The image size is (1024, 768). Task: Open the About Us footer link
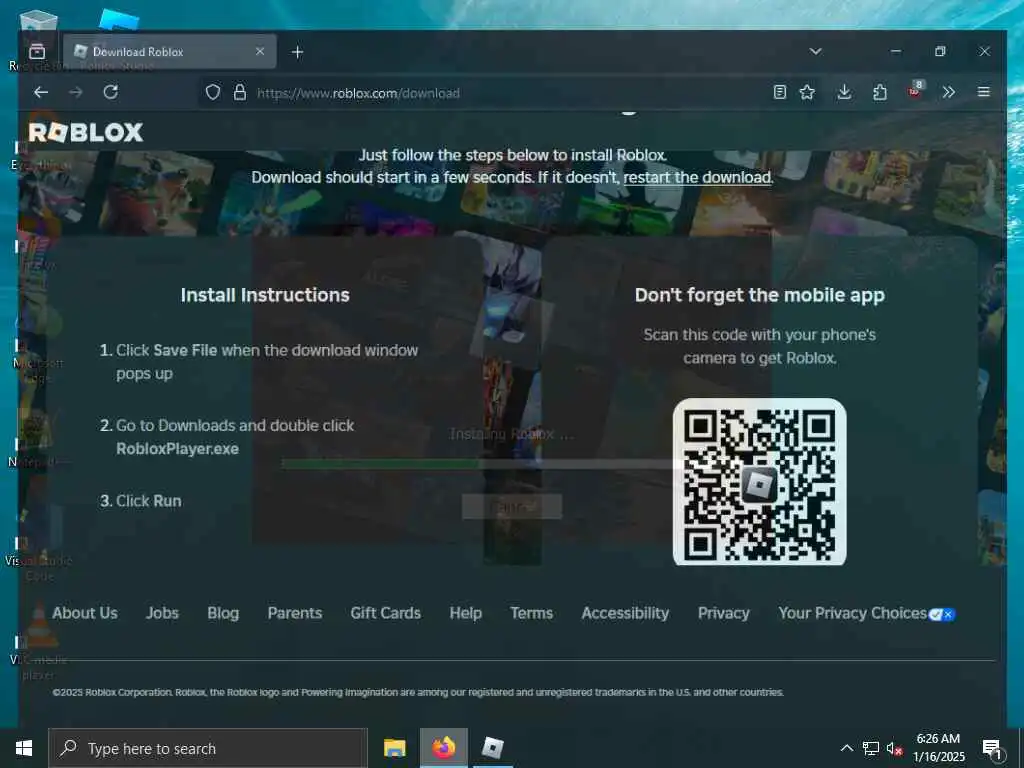click(85, 613)
